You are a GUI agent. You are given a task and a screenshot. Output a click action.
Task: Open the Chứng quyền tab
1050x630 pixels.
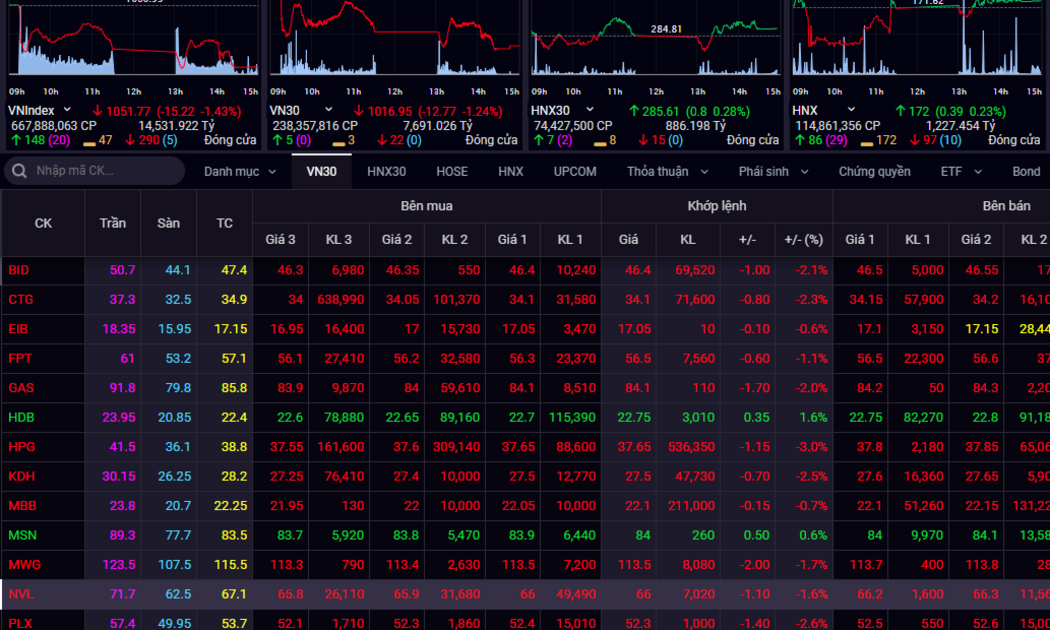[874, 171]
